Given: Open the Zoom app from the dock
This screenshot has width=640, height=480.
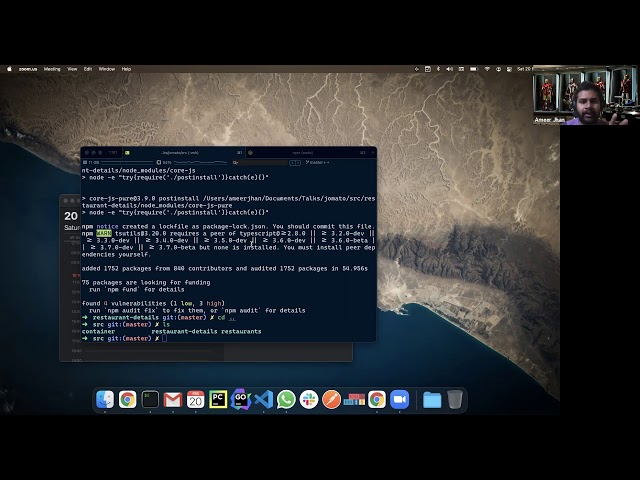Looking at the screenshot, I should [x=400, y=399].
